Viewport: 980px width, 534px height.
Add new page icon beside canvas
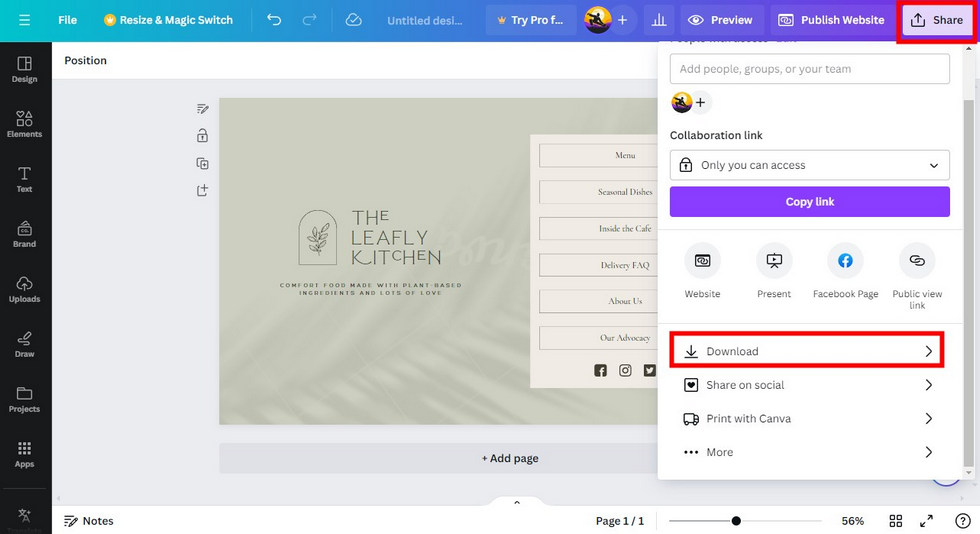point(202,190)
